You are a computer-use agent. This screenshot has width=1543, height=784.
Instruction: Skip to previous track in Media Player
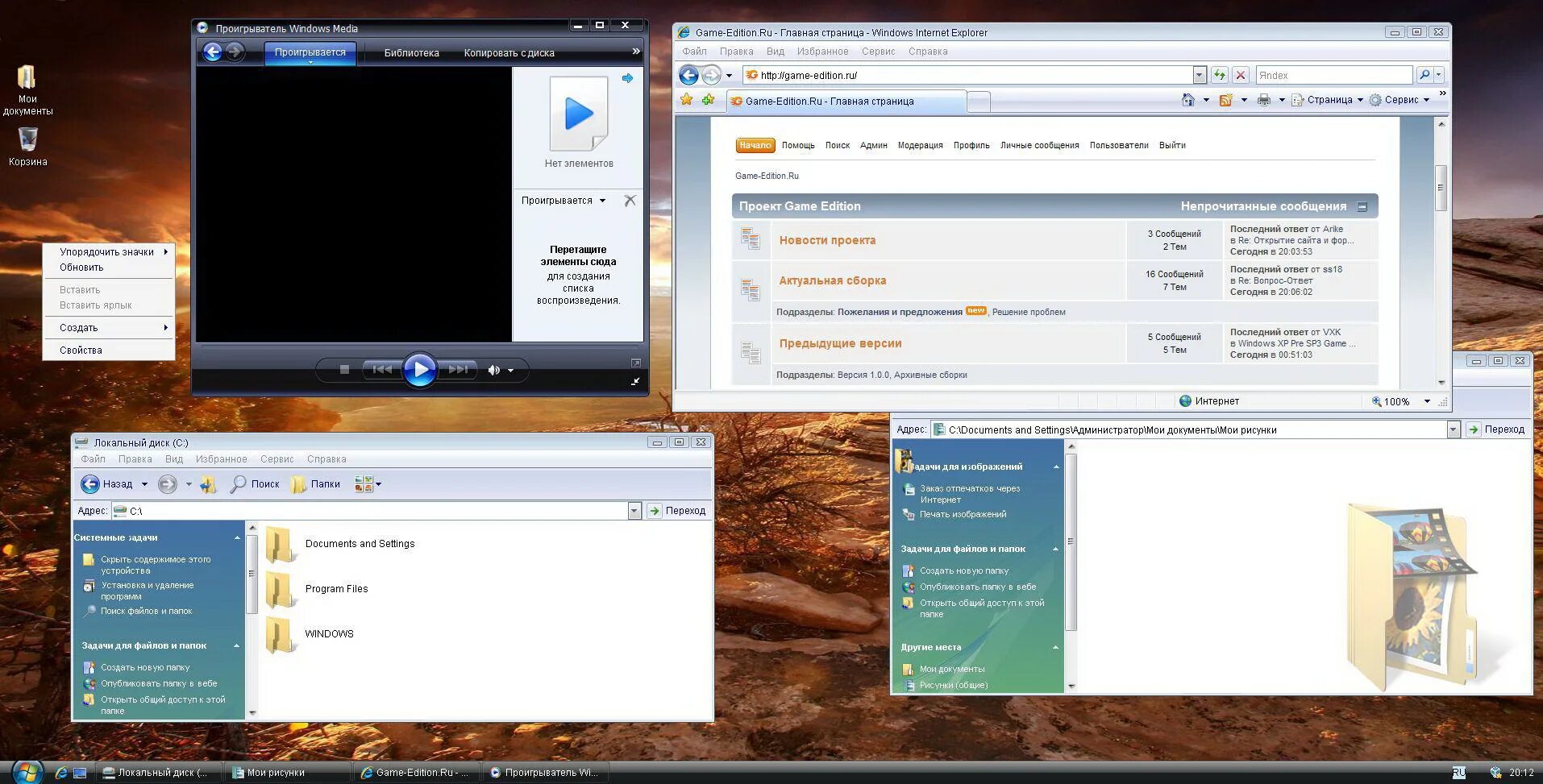(382, 370)
